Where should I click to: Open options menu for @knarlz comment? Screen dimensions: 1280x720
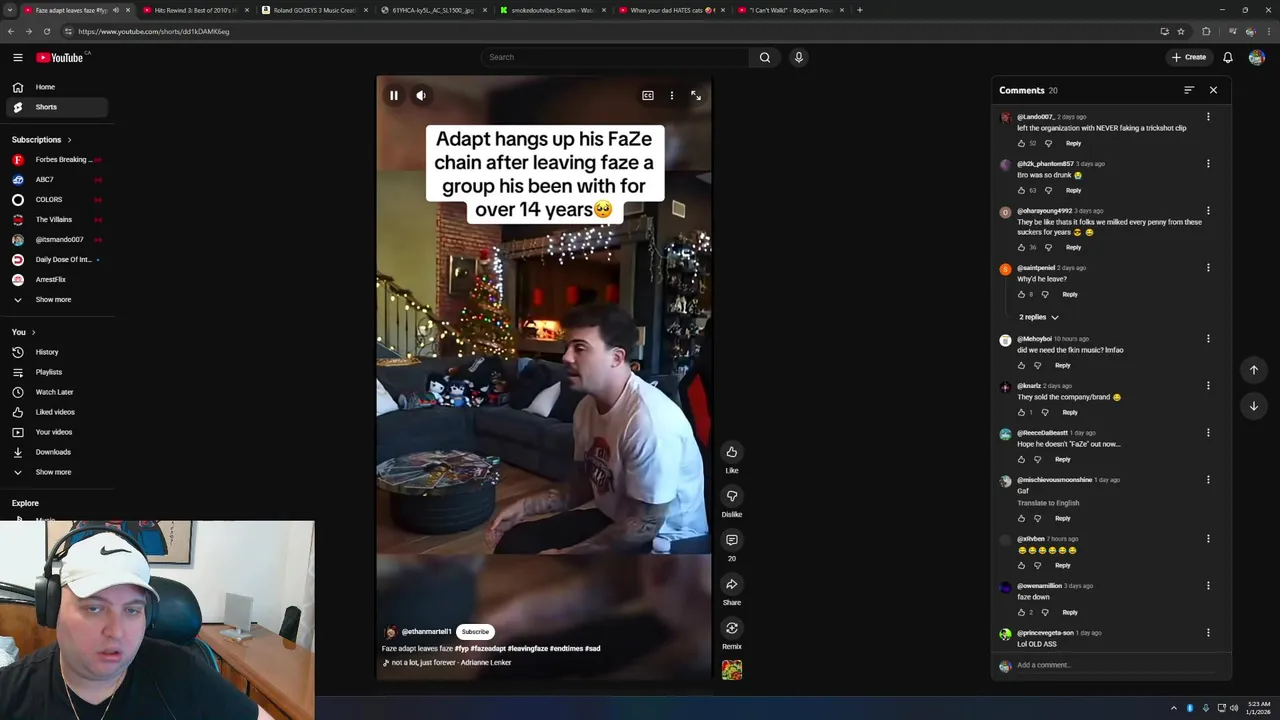click(x=1208, y=386)
